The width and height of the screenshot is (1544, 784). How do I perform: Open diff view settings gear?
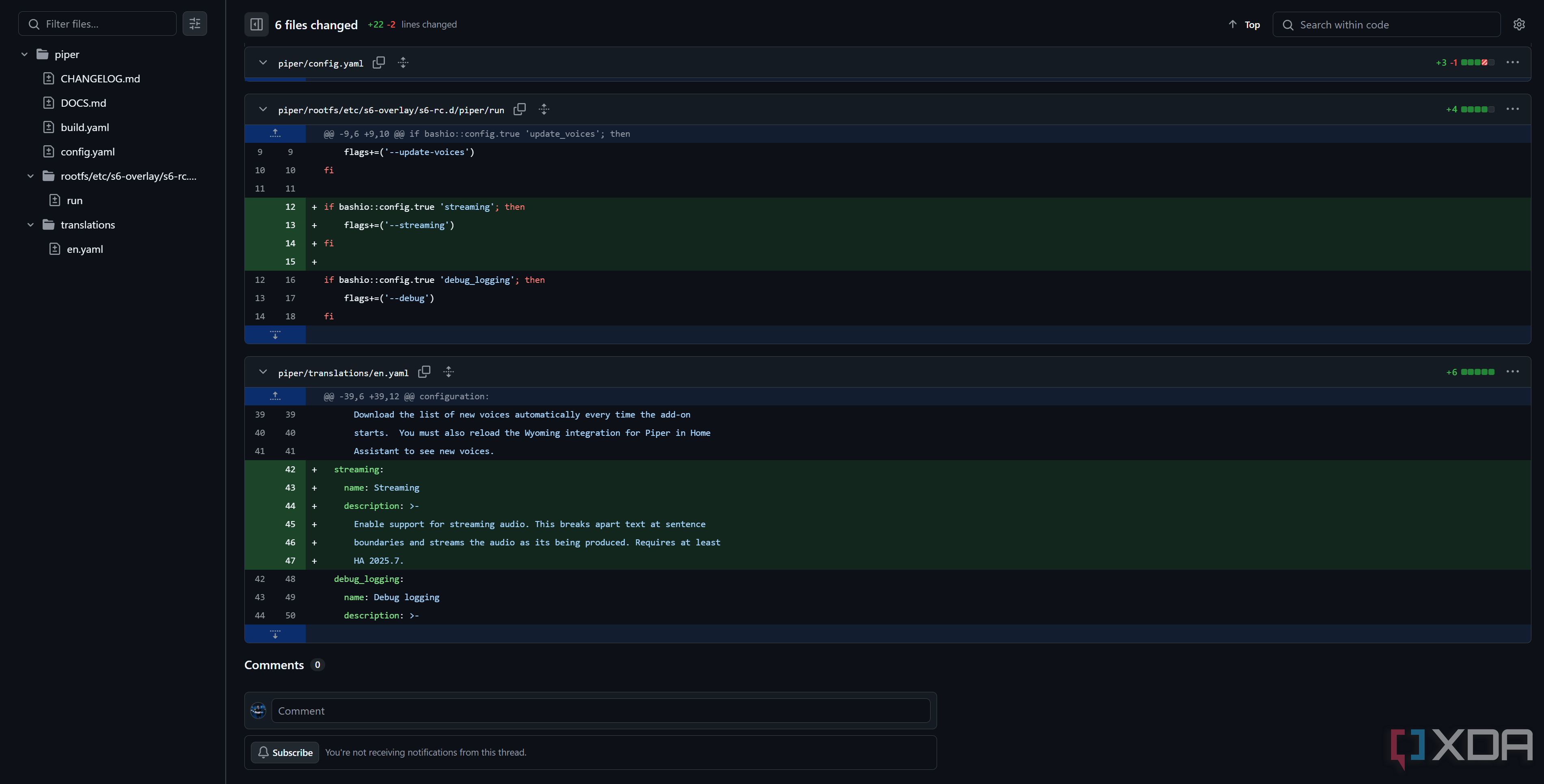point(1519,25)
